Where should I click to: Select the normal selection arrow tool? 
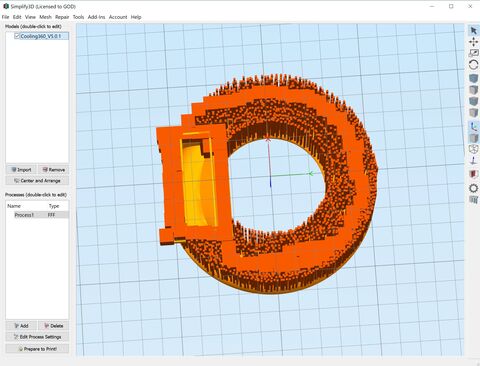coord(473,30)
